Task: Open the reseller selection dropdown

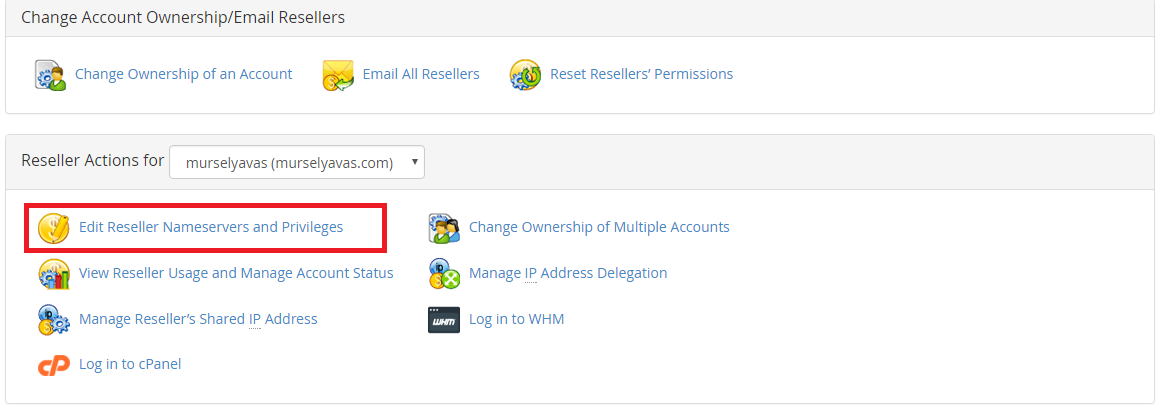Action: point(297,162)
